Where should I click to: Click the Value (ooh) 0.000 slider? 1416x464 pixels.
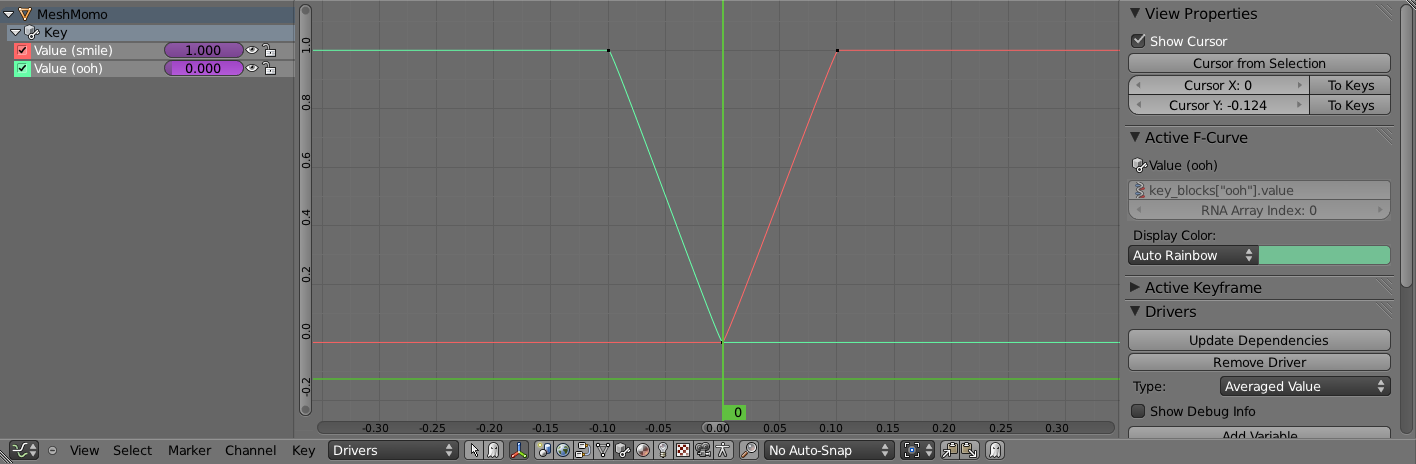pyautogui.click(x=204, y=68)
